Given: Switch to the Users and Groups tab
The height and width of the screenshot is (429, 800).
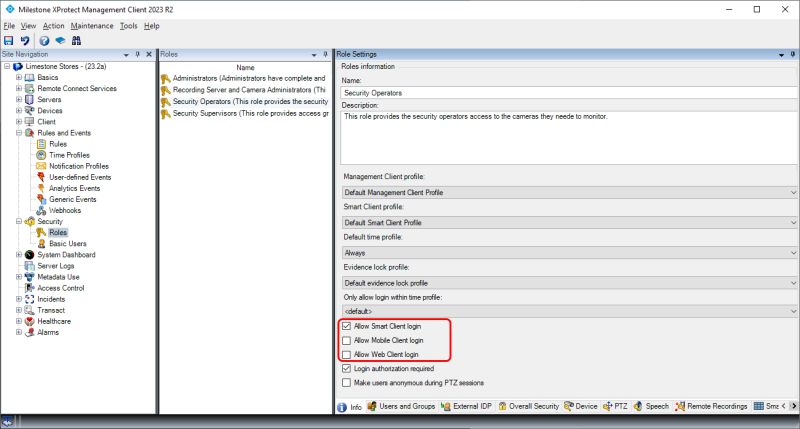Looking at the screenshot, I should (401, 407).
